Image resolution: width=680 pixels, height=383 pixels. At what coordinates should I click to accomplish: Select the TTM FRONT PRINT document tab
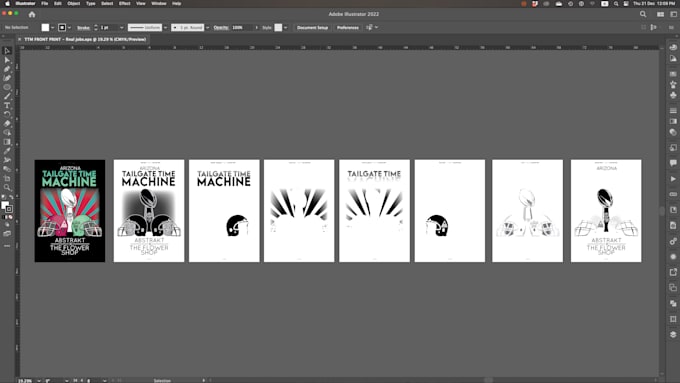(85, 39)
